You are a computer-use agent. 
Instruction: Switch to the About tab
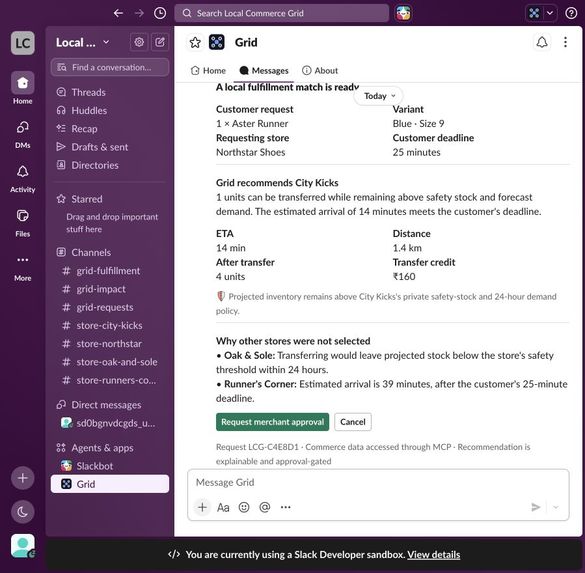click(x=320, y=71)
